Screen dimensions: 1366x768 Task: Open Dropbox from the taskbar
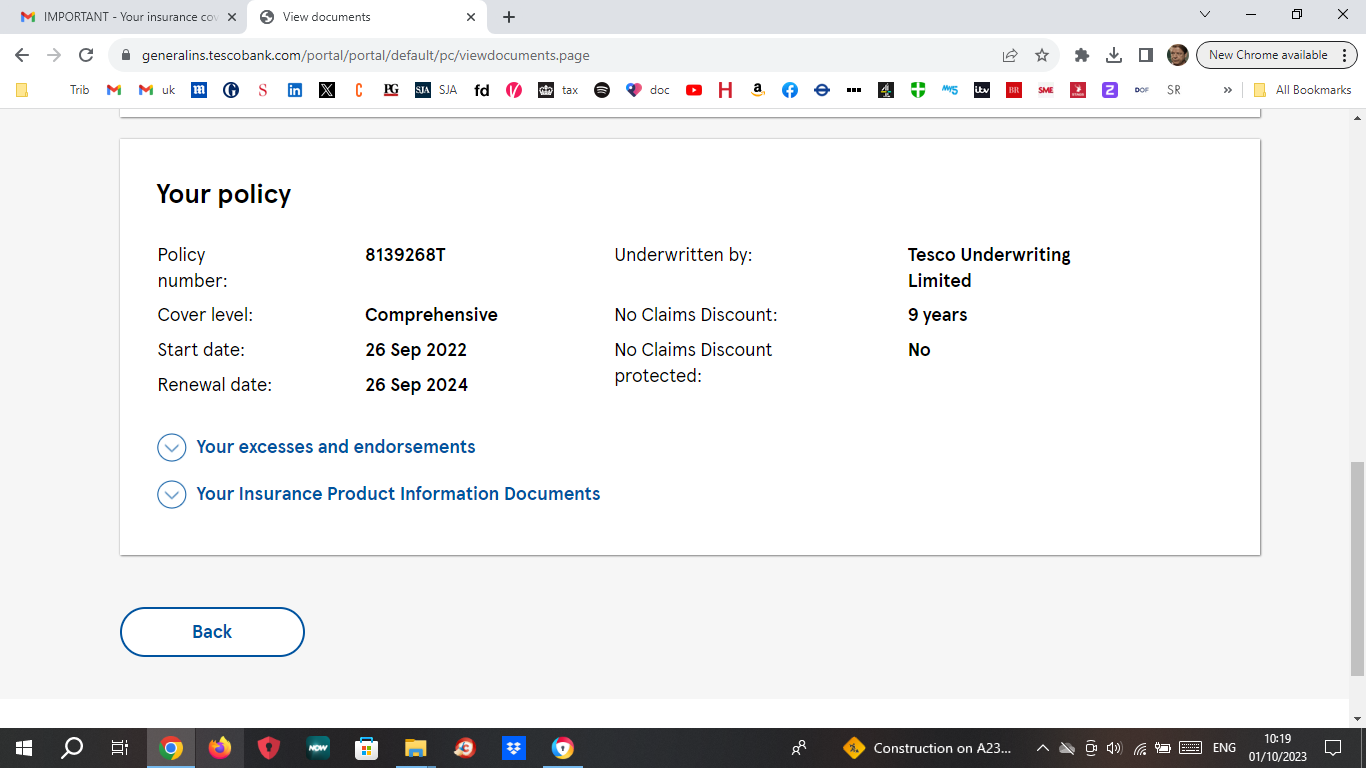514,748
